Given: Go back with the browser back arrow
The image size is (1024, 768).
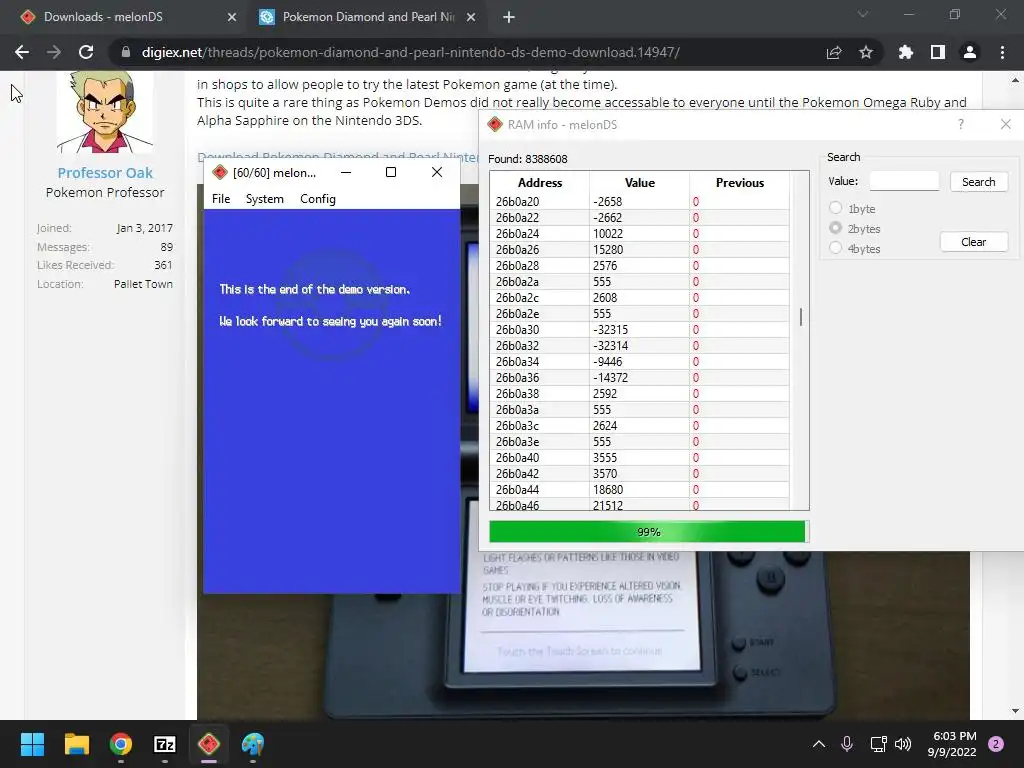Looking at the screenshot, I should click(x=22, y=52).
